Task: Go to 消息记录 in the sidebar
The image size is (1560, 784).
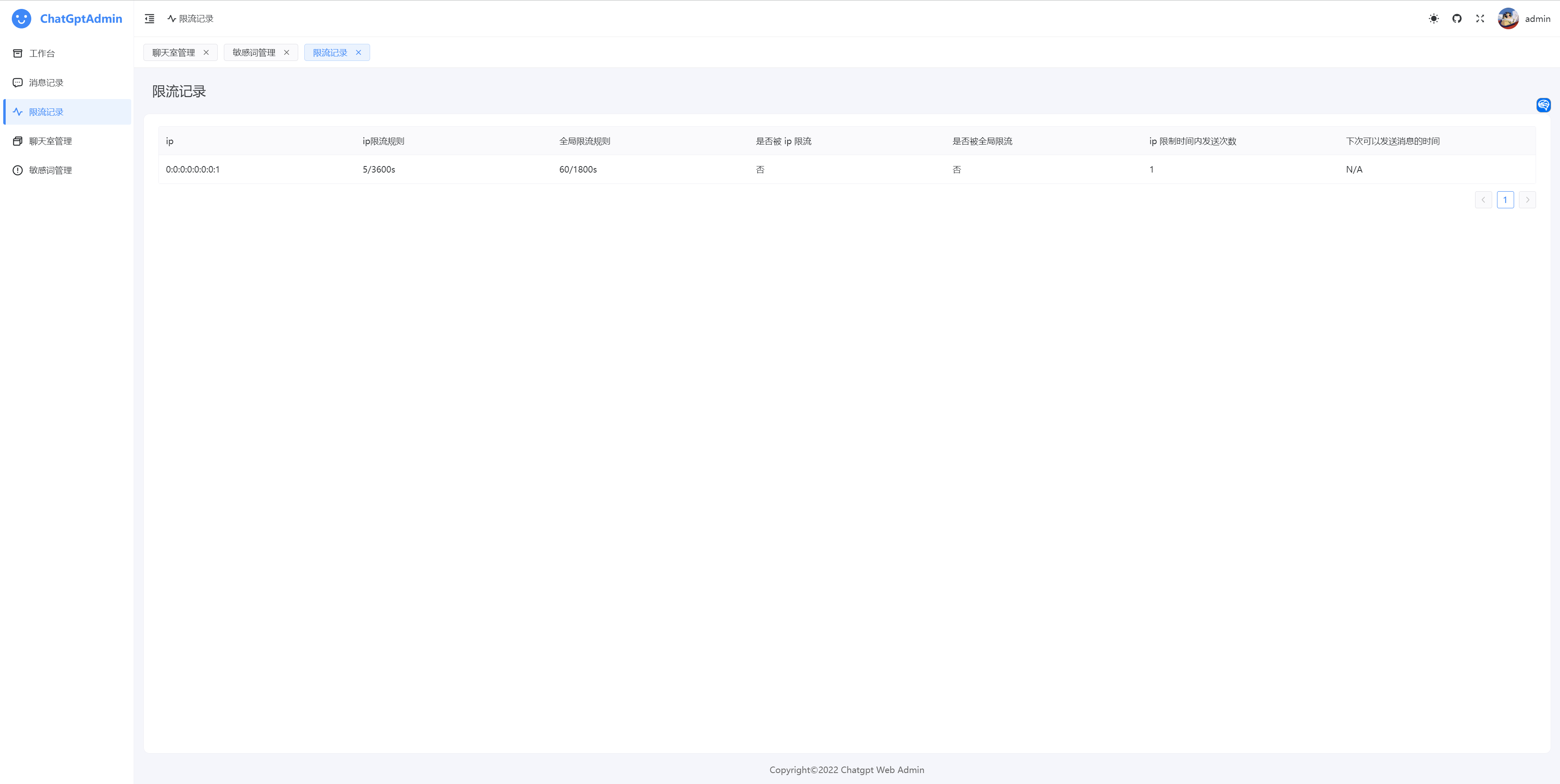Action: tap(46, 82)
